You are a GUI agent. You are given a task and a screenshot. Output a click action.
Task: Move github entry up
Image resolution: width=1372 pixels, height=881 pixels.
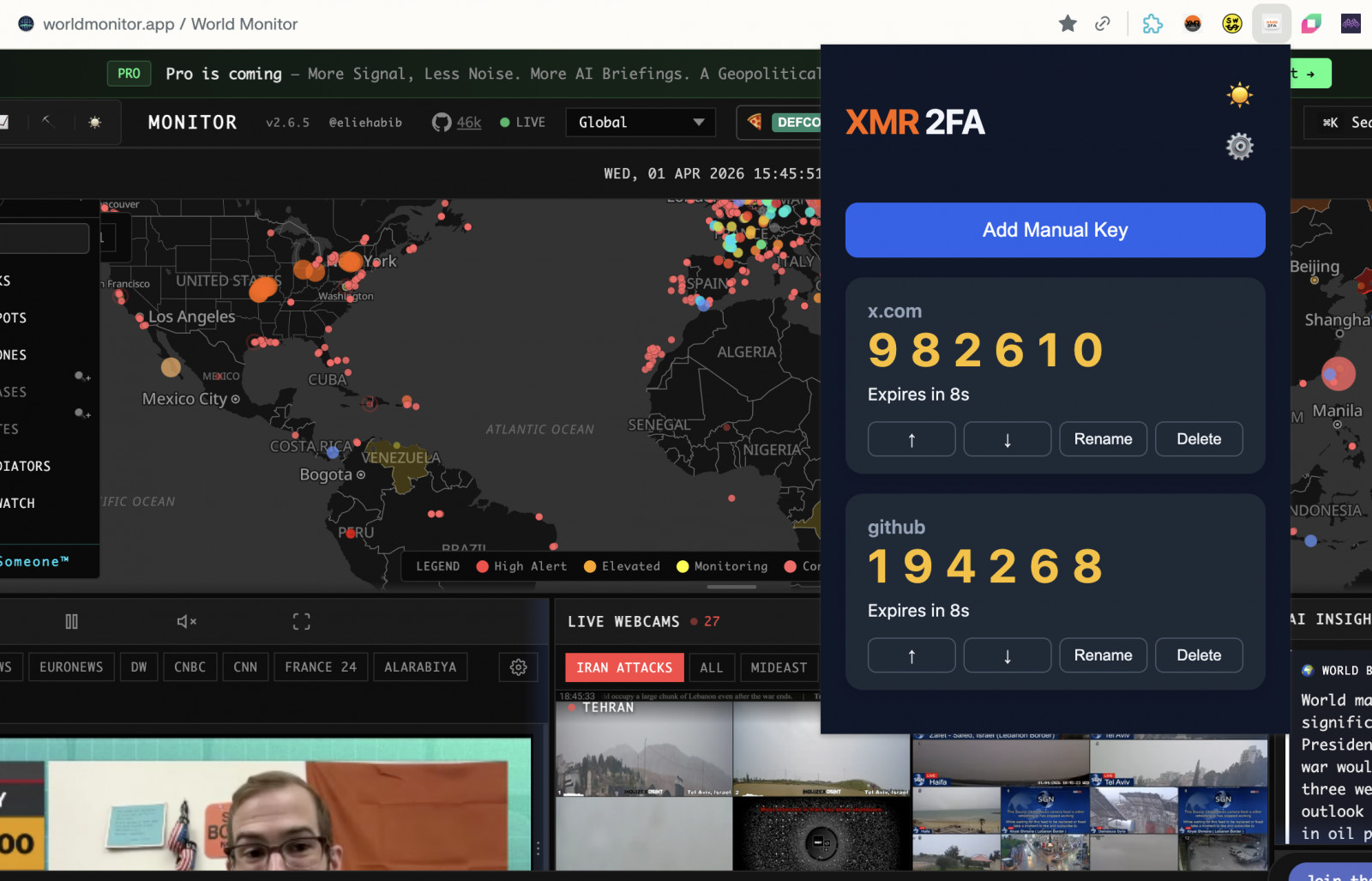click(911, 655)
